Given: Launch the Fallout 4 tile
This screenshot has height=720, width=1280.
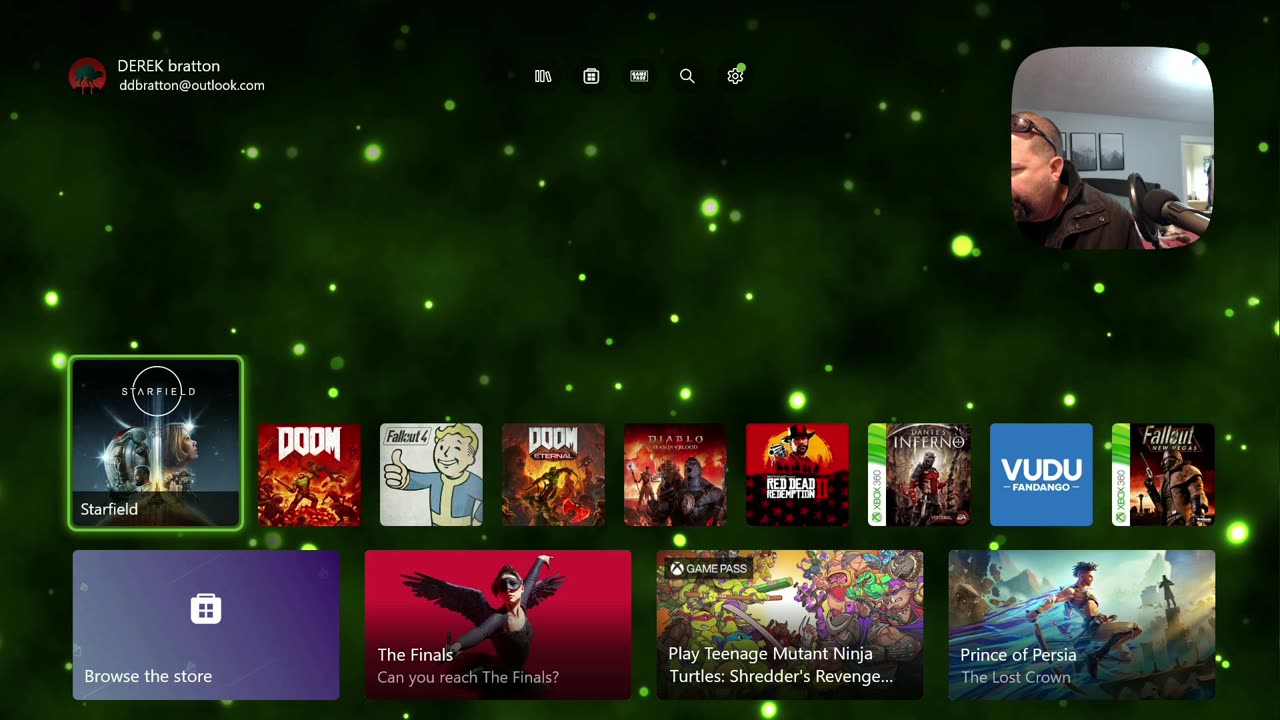Looking at the screenshot, I should 431,474.
